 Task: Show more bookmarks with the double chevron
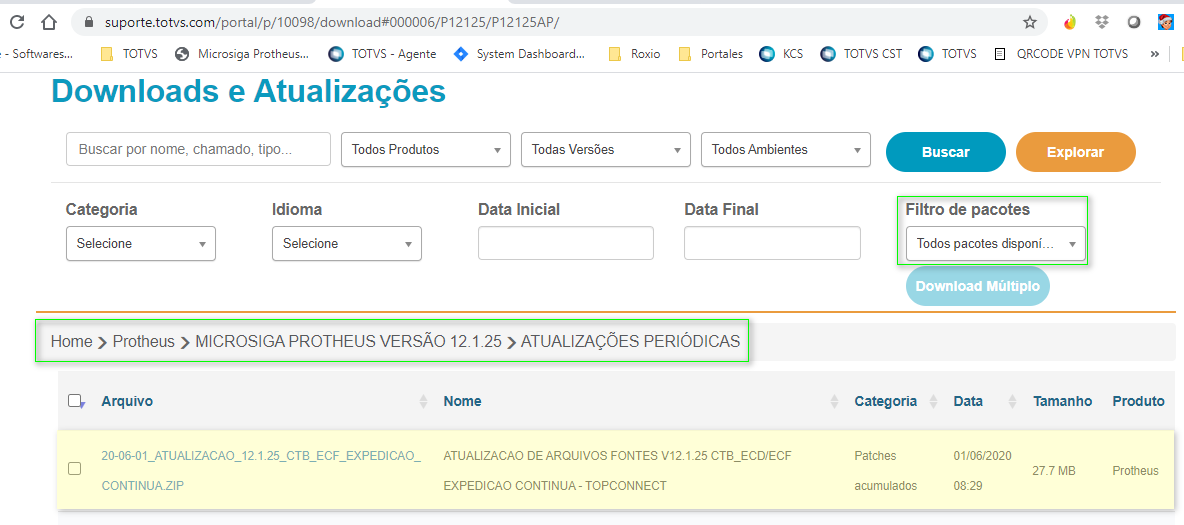1155,54
